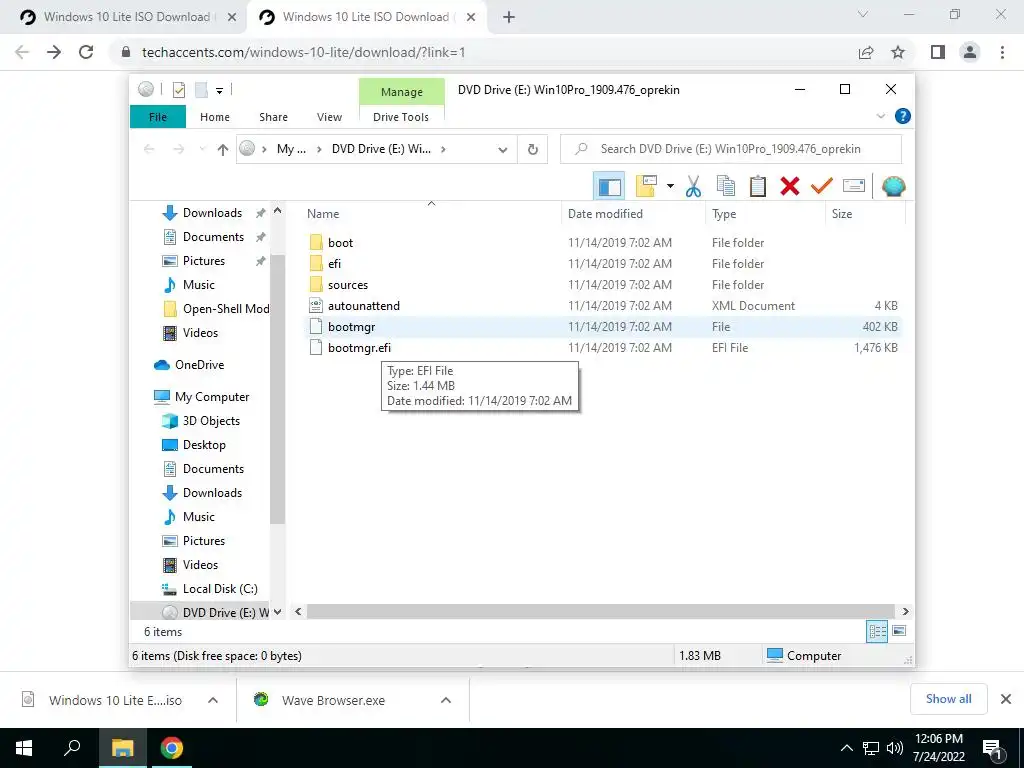
Task: Click the folder options toolbar icon
Action: (646, 186)
